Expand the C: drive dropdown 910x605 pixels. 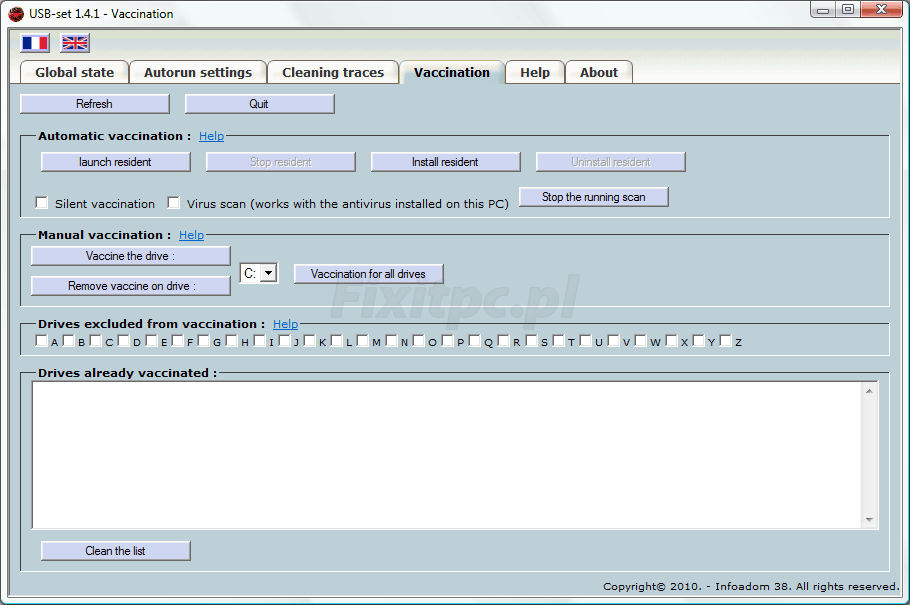point(269,273)
